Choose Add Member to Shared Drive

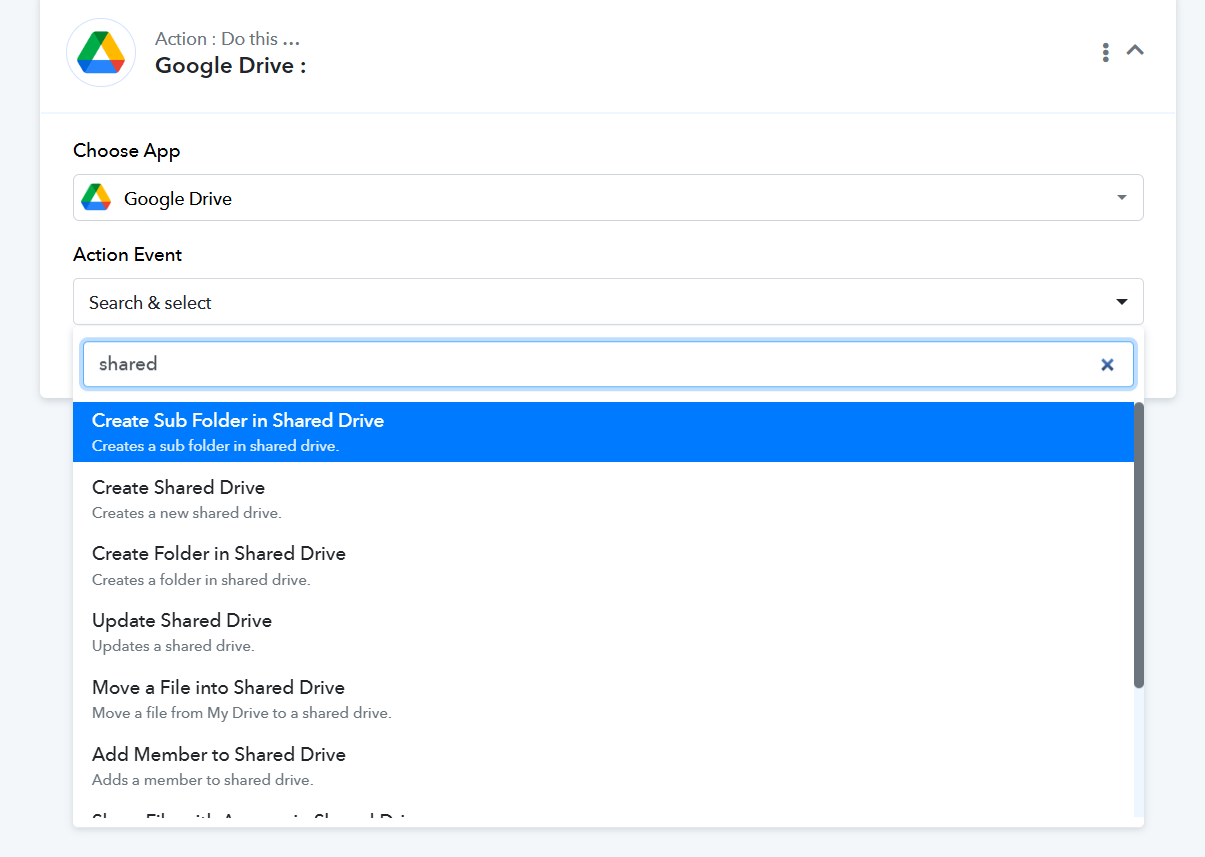(x=603, y=766)
